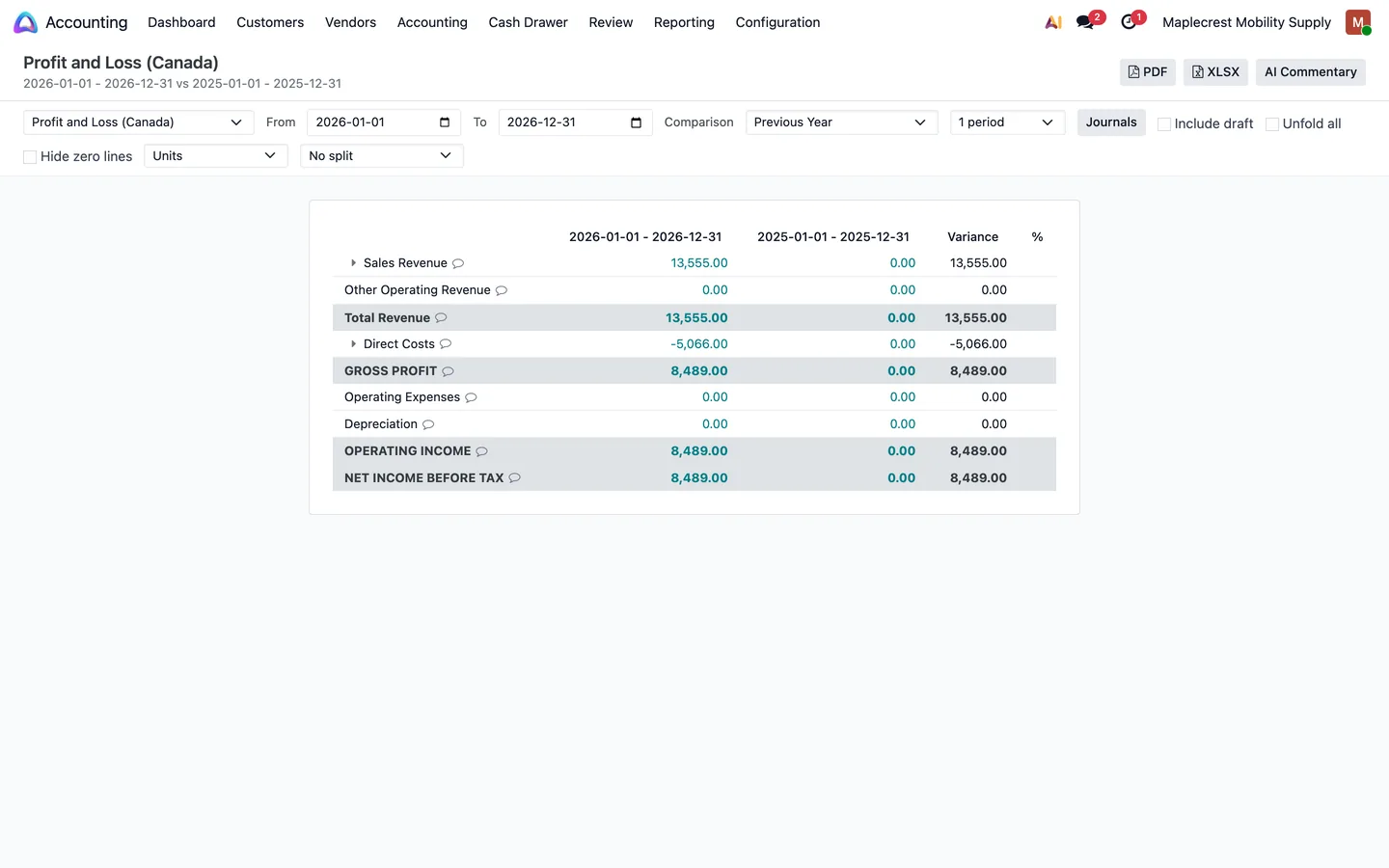Open comment bubble for OPERATING INCOME
The image size is (1389, 868).
coord(481,451)
